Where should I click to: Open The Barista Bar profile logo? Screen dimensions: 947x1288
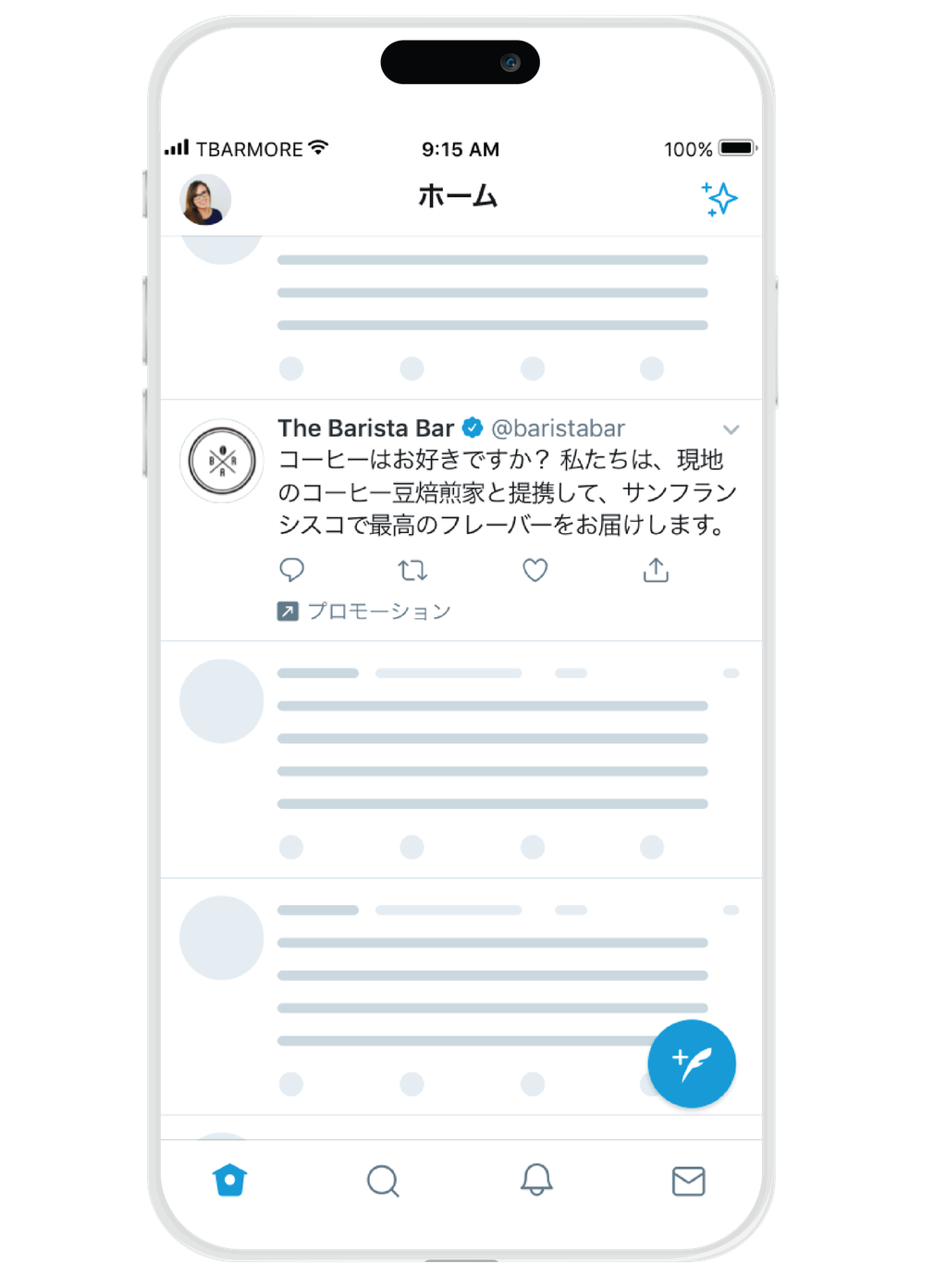coord(222,461)
